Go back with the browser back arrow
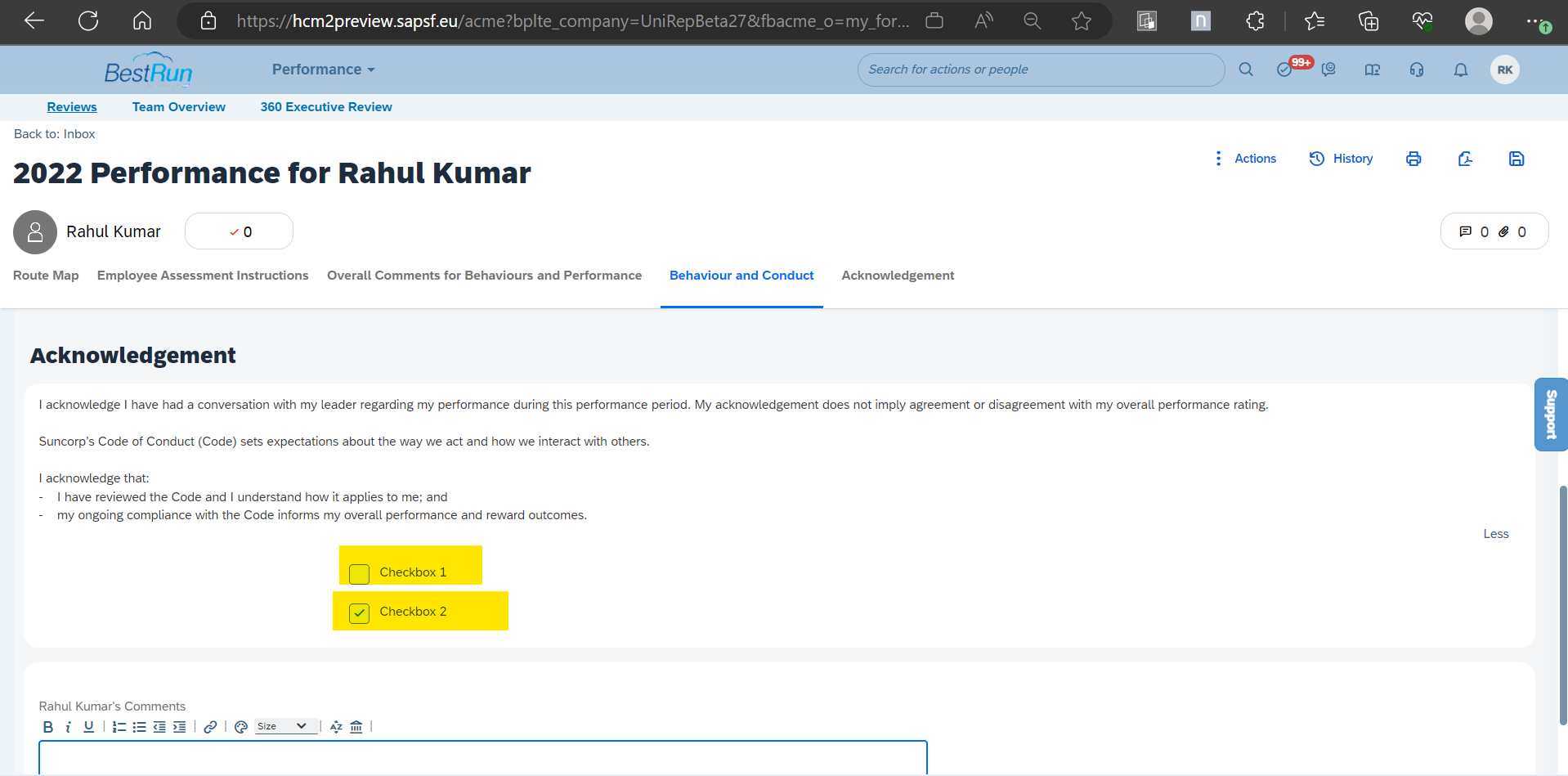 (34, 20)
